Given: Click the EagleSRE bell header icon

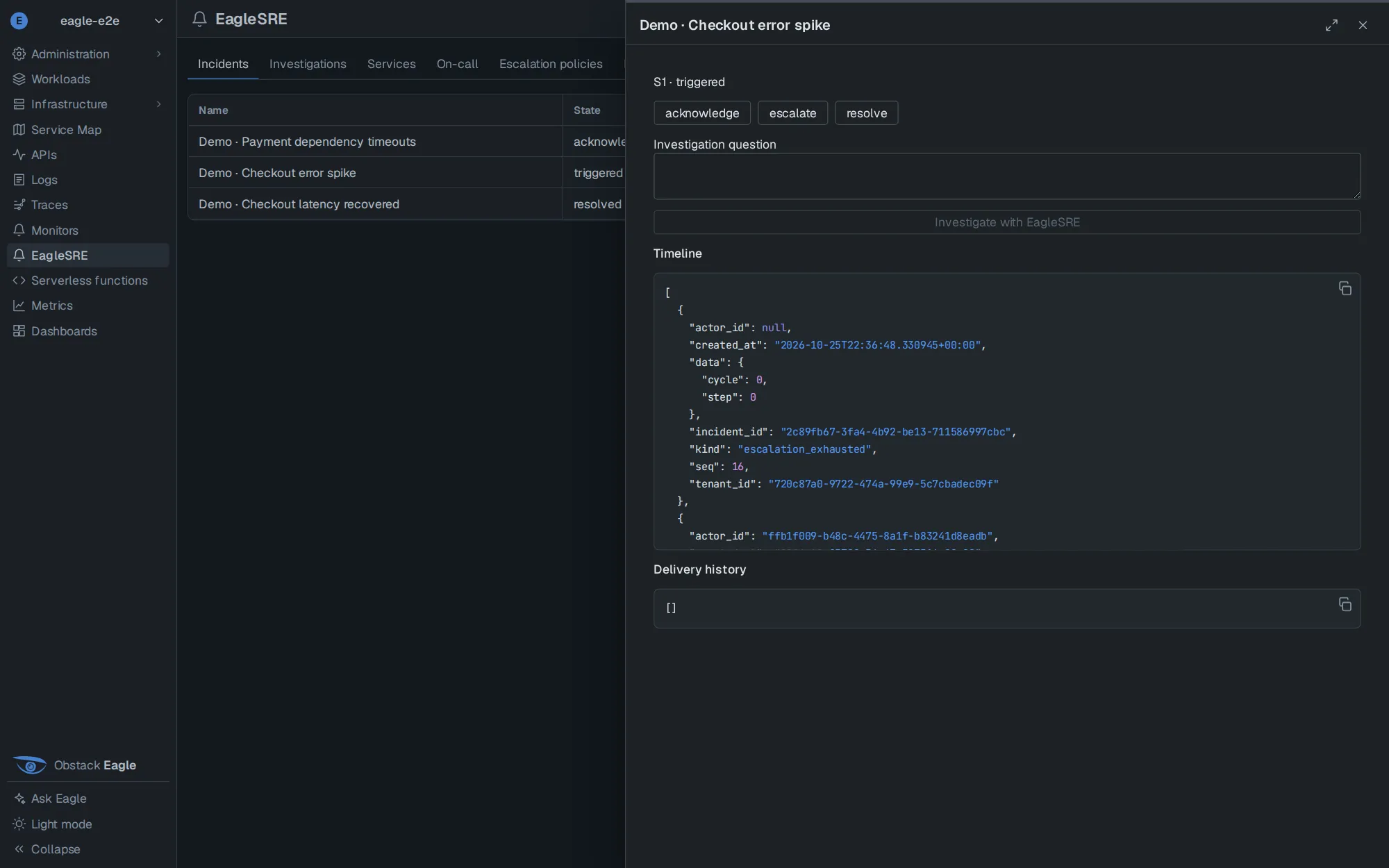Looking at the screenshot, I should (199, 19).
